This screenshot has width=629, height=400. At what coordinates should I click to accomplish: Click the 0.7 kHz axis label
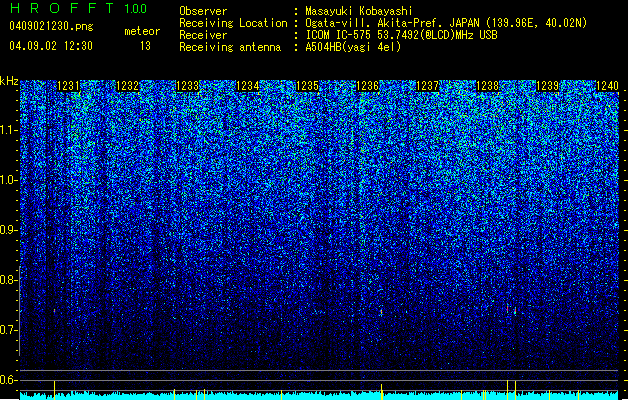click(9, 330)
